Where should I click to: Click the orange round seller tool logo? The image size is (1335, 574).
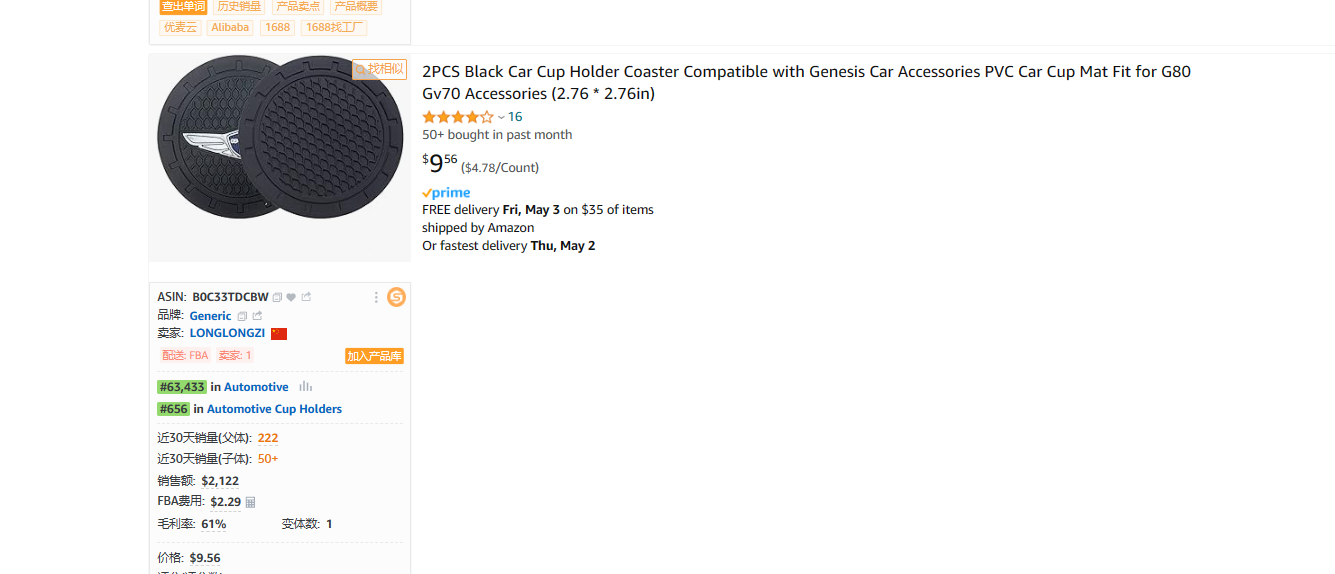[x=397, y=297]
